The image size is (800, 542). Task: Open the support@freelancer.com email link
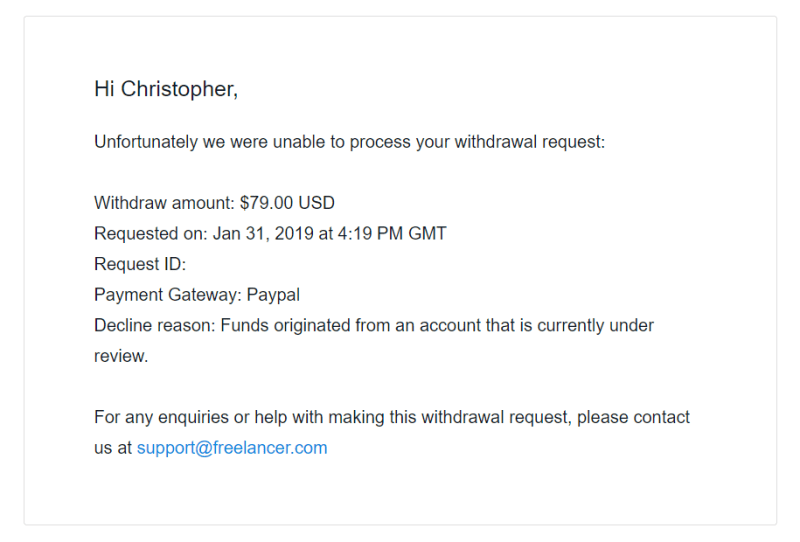pyautogui.click(x=232, y=448)
